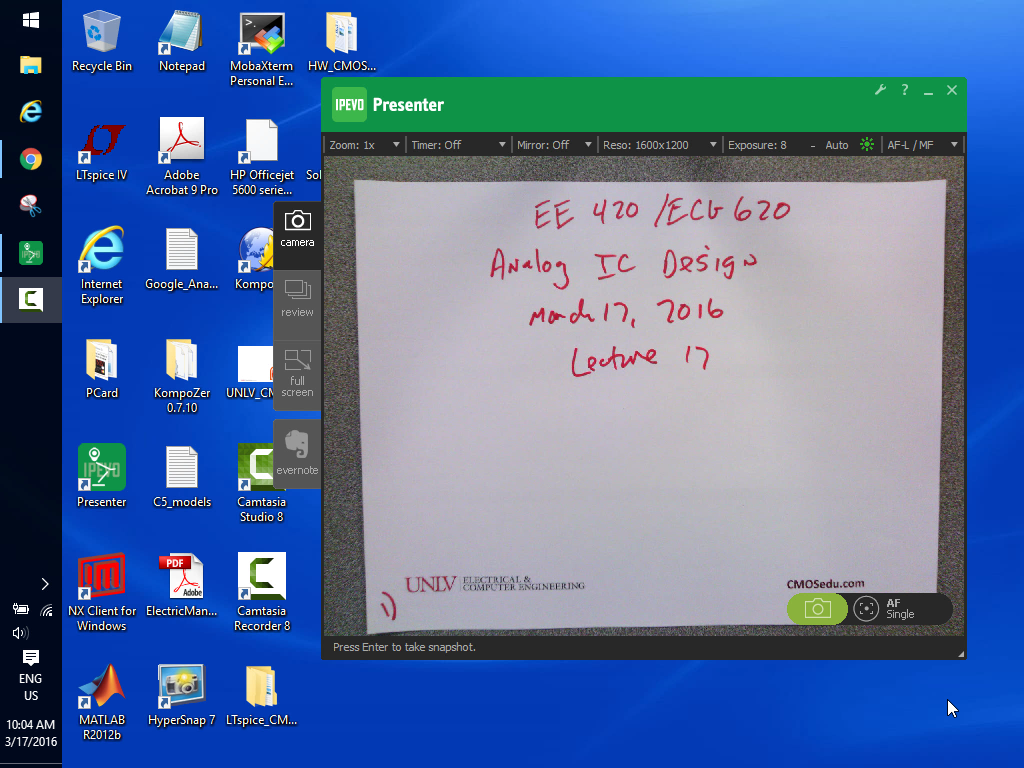This screenshot has height=768, width=1024.
Task: Open File Explorer from taskbar
Action: pos(31,65)
